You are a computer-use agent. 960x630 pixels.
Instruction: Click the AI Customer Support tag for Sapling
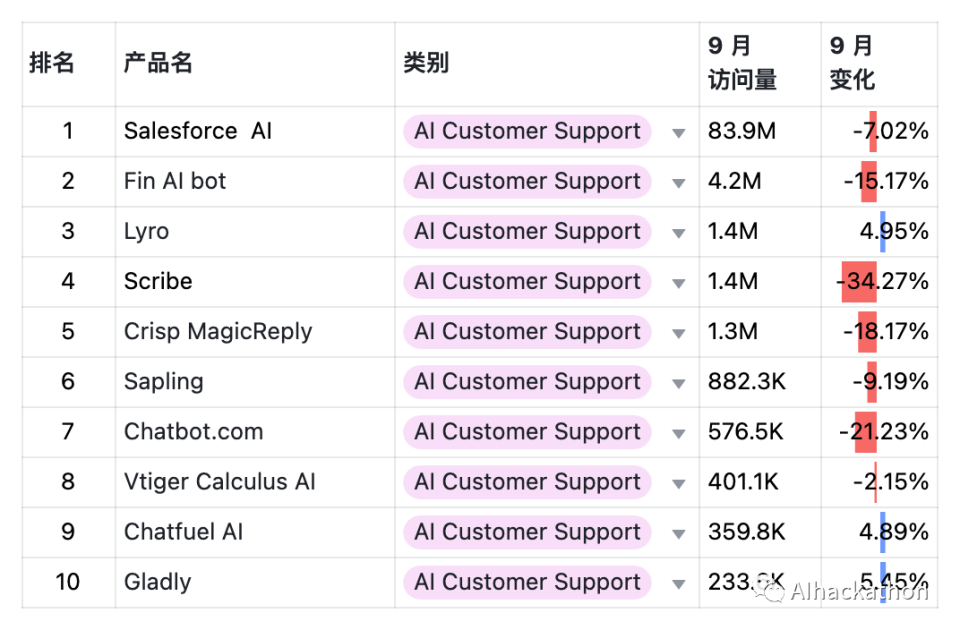(x=527, y=382)
